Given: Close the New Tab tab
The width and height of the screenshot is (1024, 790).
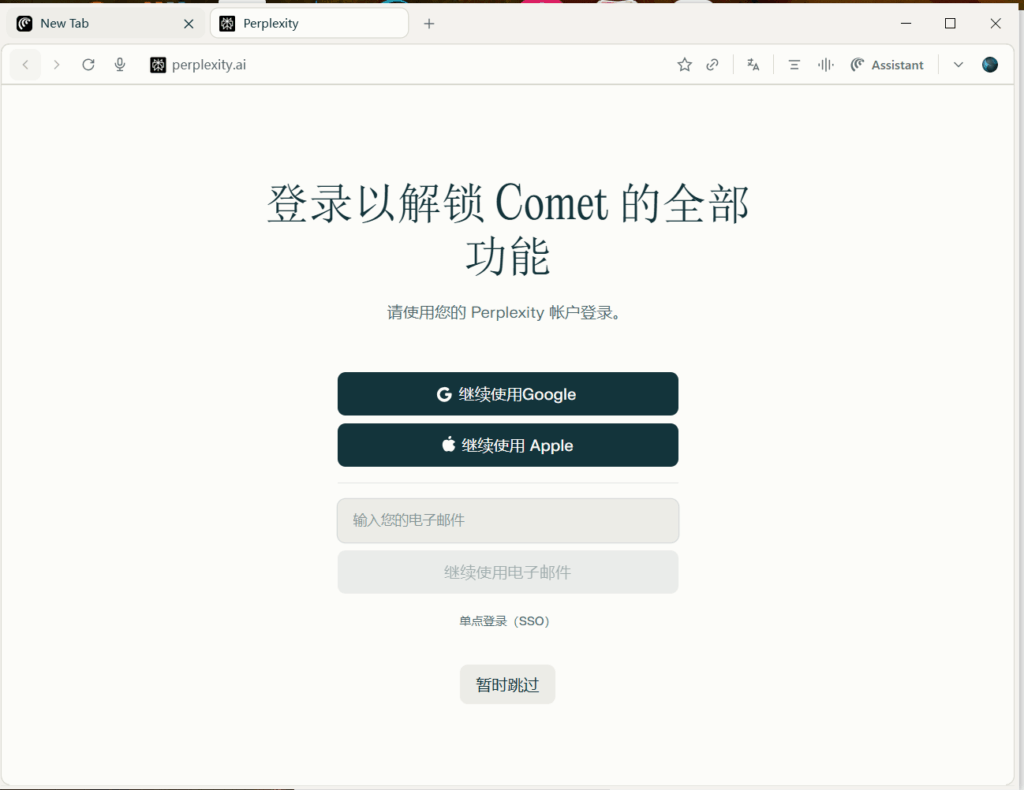Looking at the screenshot, I should [x=188, y=23].
